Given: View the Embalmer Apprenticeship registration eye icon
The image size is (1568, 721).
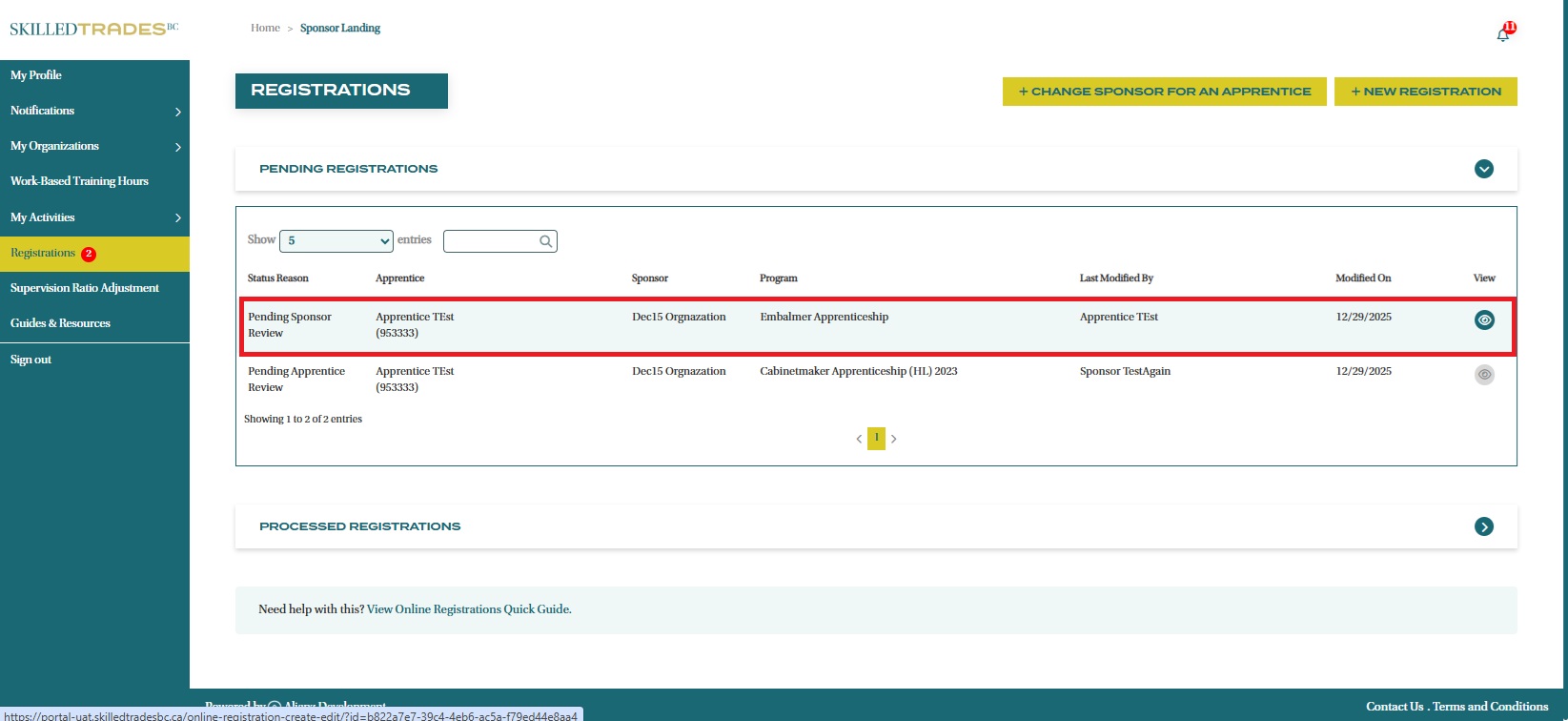Looking at the screenshot, I should (x=1483, y=320).
